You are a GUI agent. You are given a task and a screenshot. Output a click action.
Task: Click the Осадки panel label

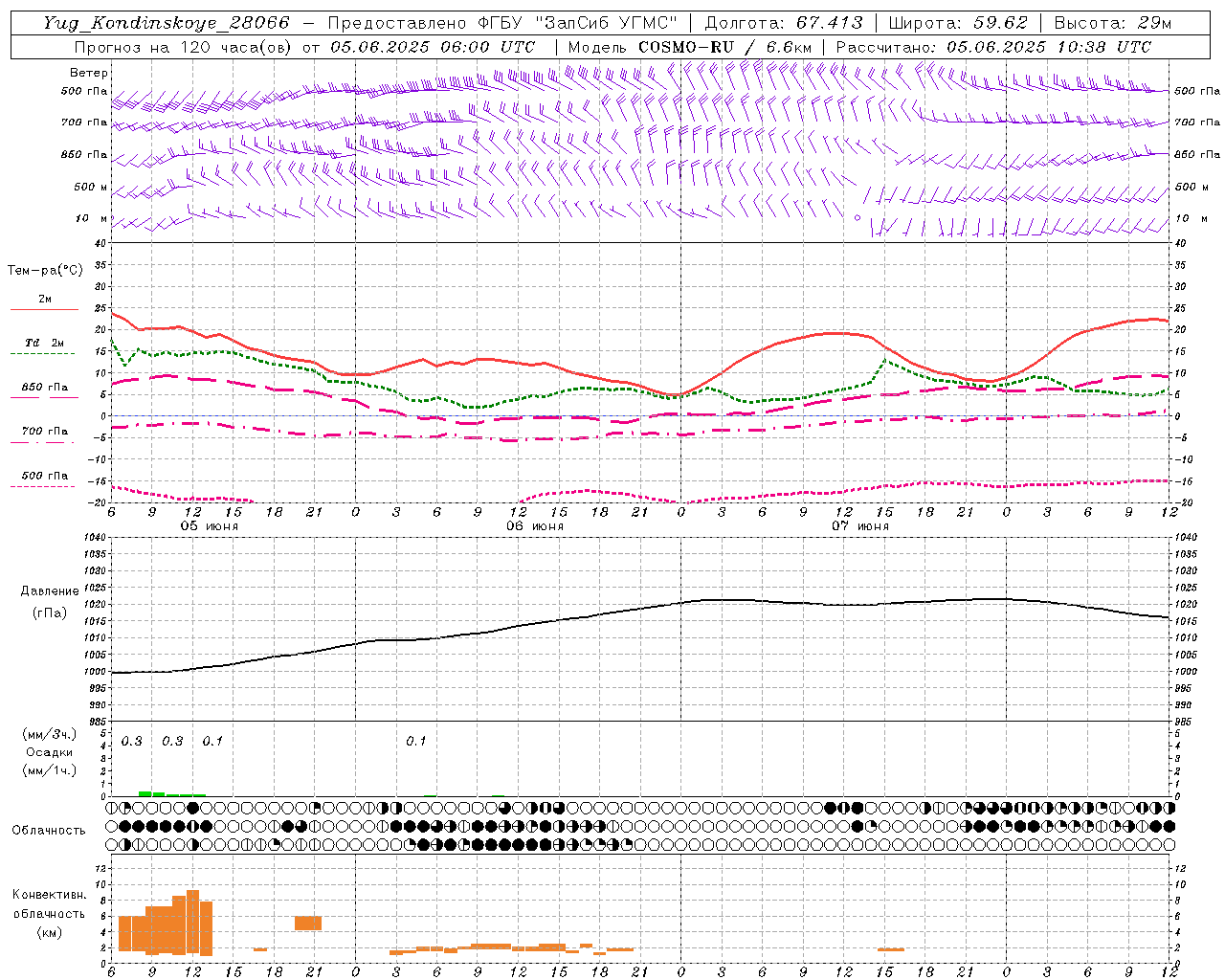[x=49, y=752]
